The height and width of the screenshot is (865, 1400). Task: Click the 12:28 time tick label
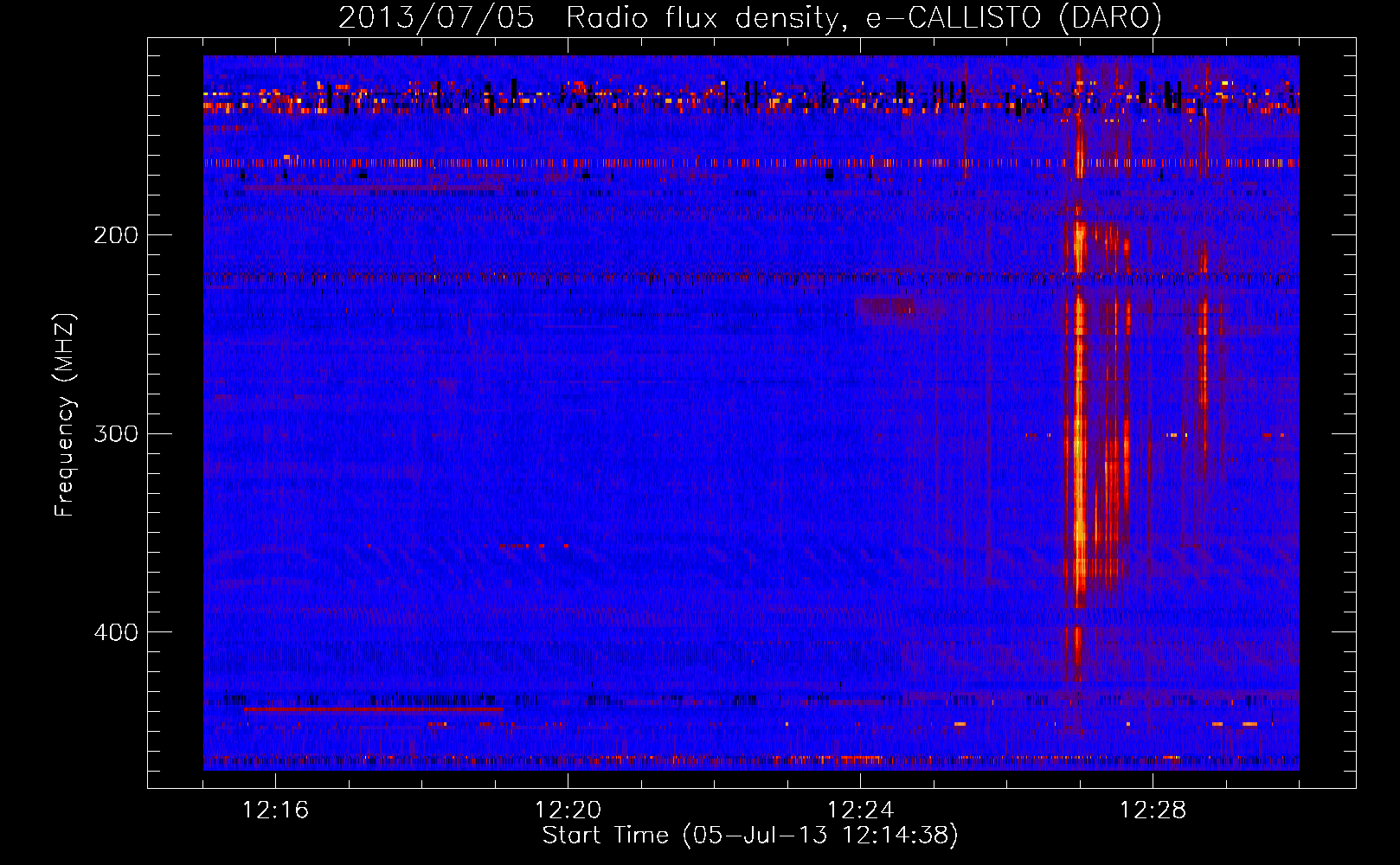click(1153, 811)
